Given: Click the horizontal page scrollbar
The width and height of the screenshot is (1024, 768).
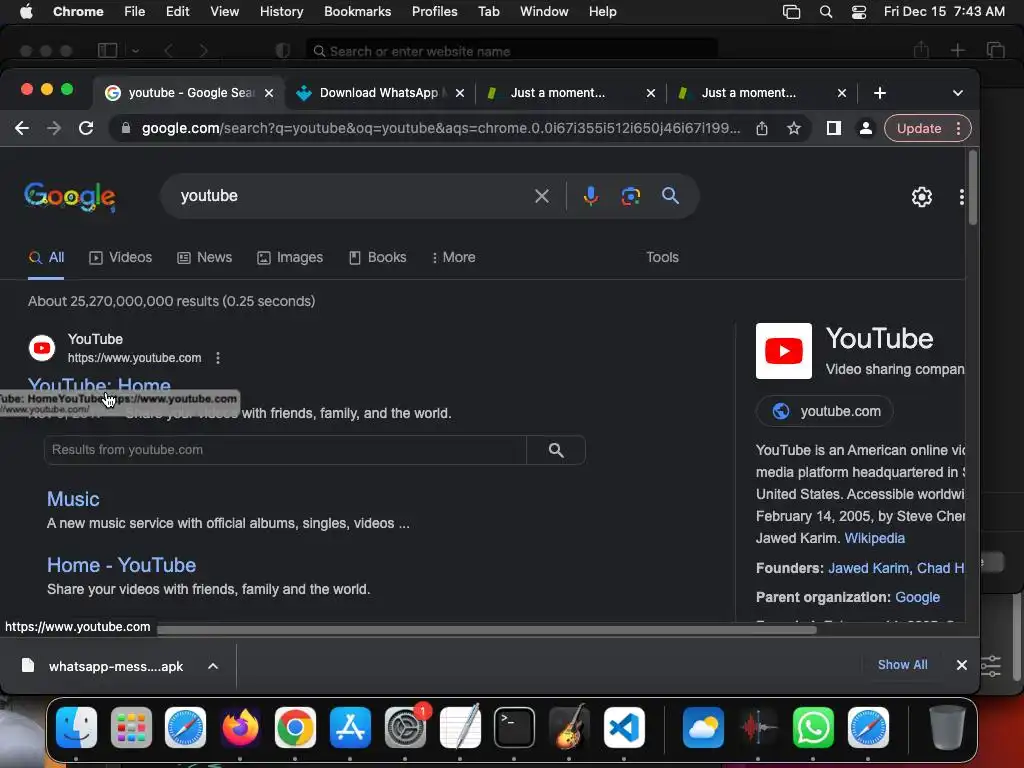Looking at the screenshot, I should click(487, 630).
